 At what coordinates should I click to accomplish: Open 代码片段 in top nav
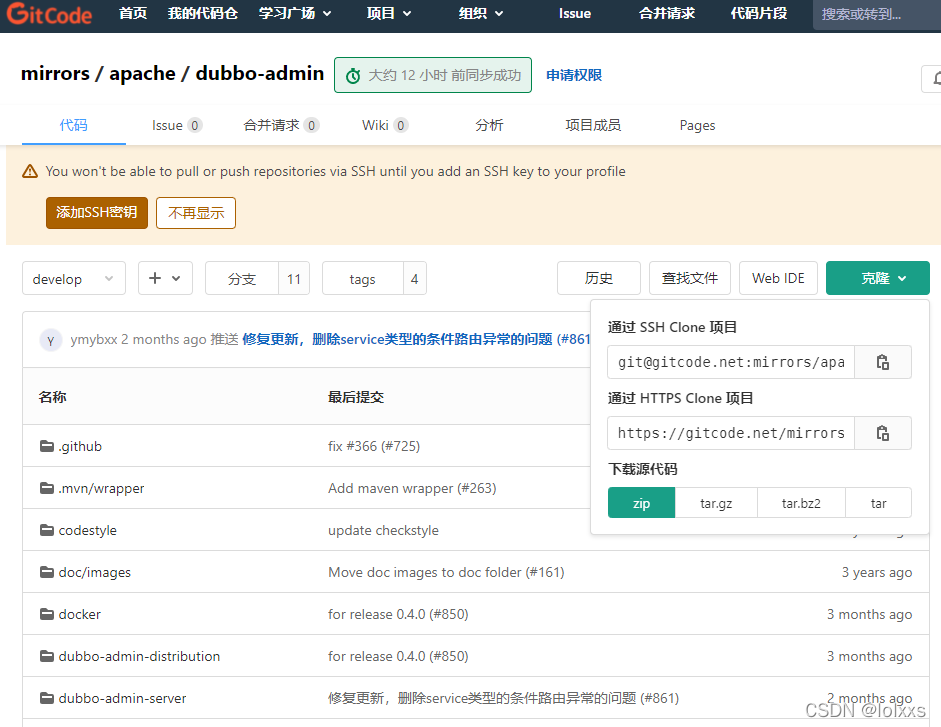tap(759, 13)
